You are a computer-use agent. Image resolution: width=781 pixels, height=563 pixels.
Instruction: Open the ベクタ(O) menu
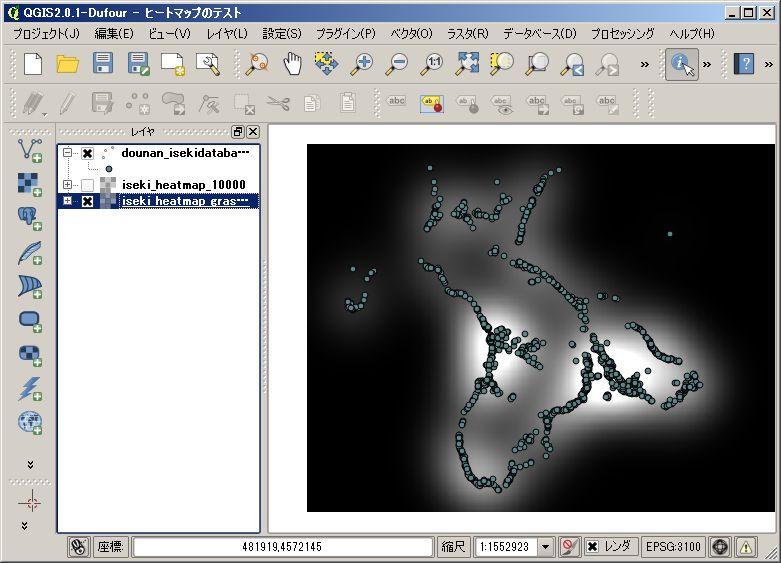pos(411,33)
